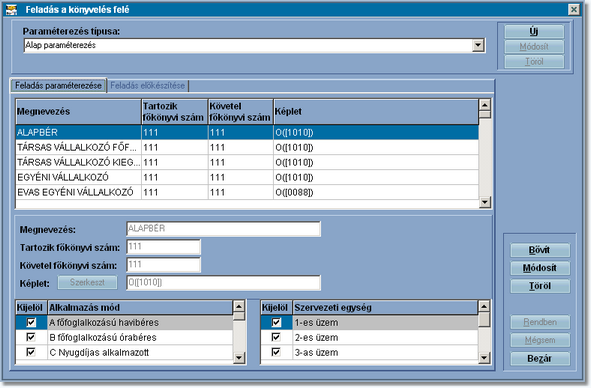Click the disabled Rendben button

pos(540,322)
